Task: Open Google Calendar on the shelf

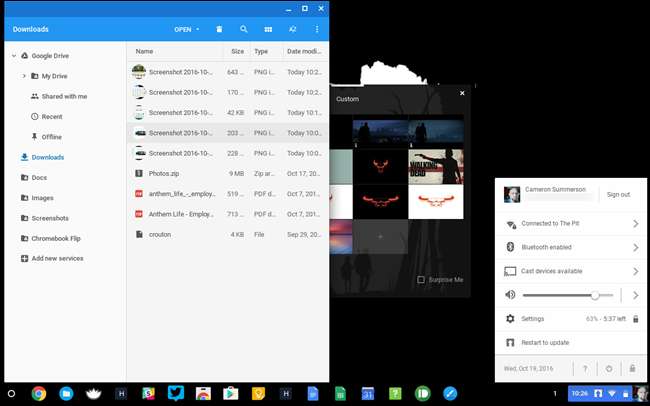Action: pos(368,394)
